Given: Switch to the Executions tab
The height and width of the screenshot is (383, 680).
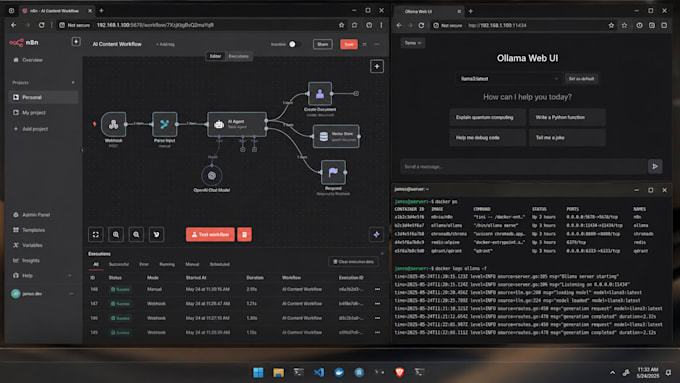Looking at the screenshot, I should [x=238, y=56].
